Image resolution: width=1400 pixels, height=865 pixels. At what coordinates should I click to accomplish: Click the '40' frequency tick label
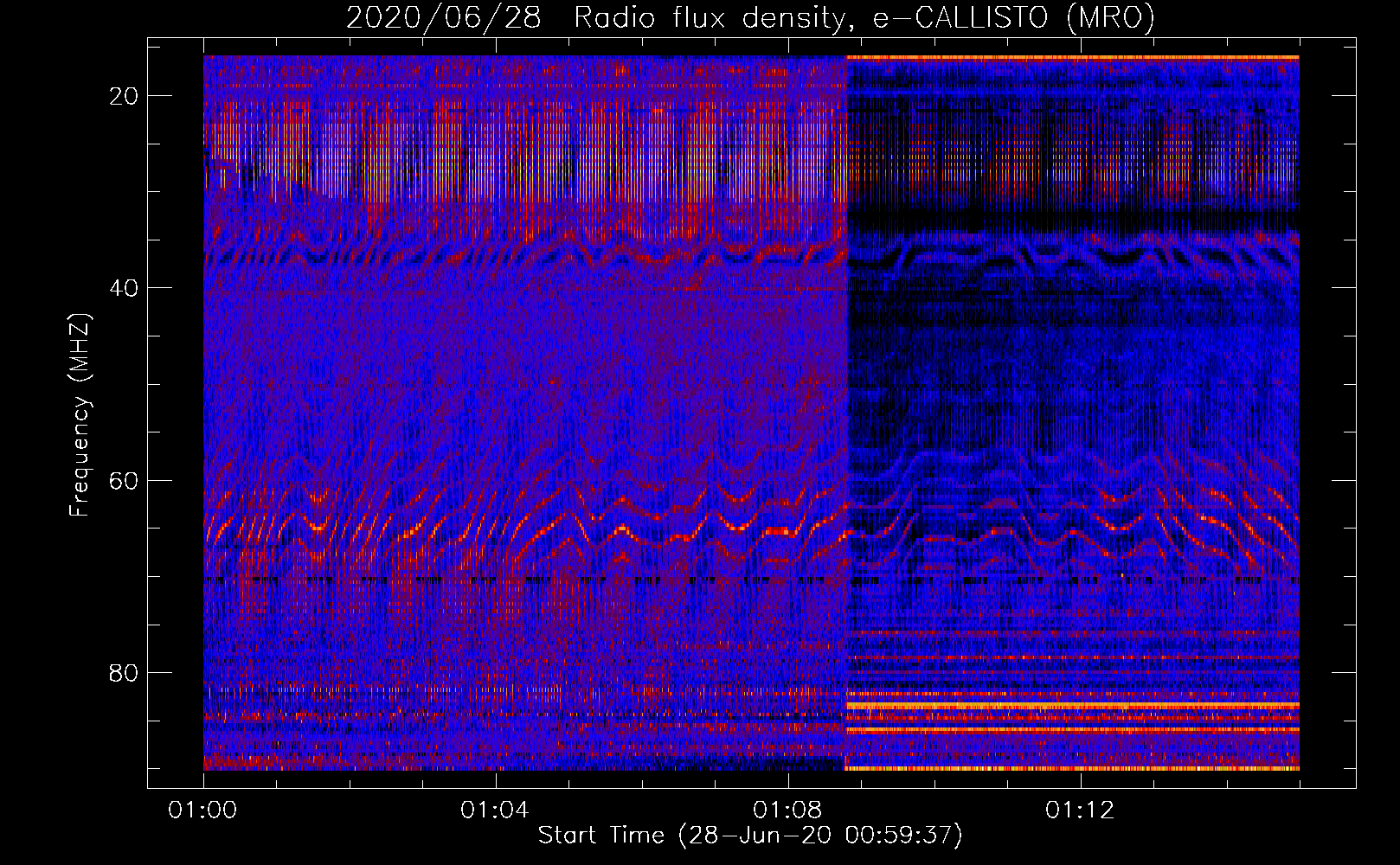125,288
